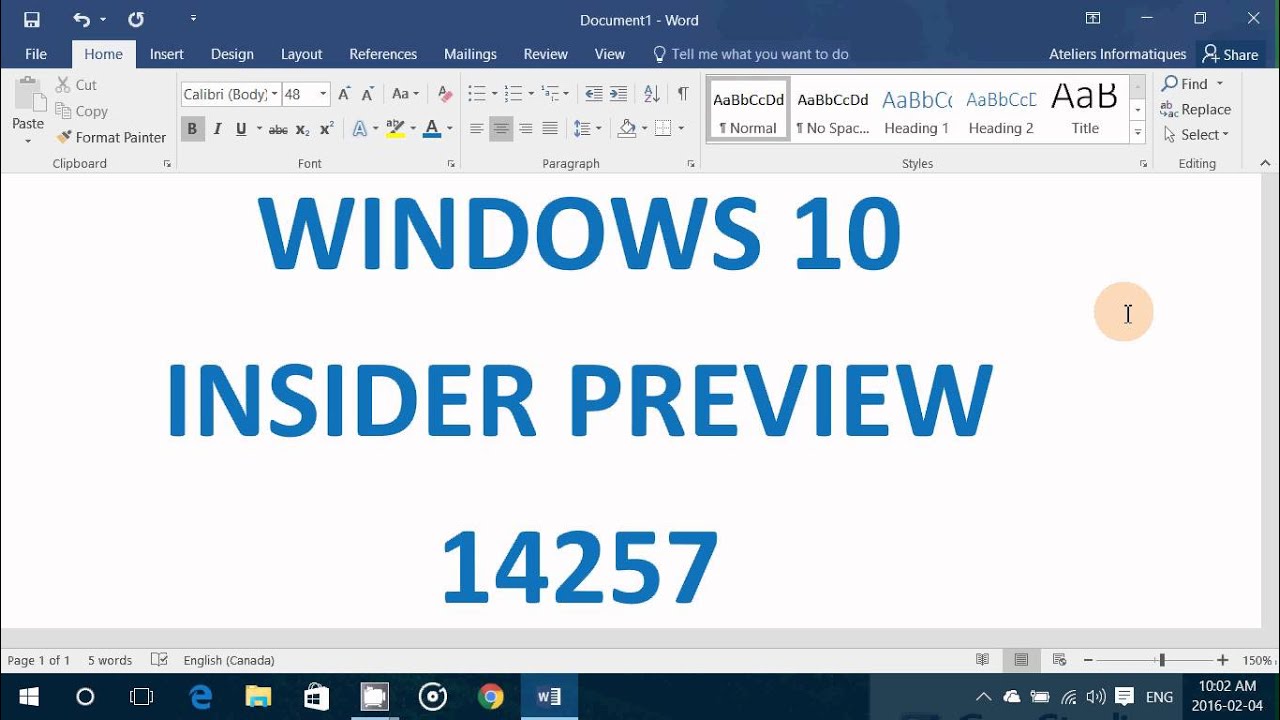Toggle Show/Hide paragraph marks
The width and height of the screenshot is (1280, 720).
point(683,94)
